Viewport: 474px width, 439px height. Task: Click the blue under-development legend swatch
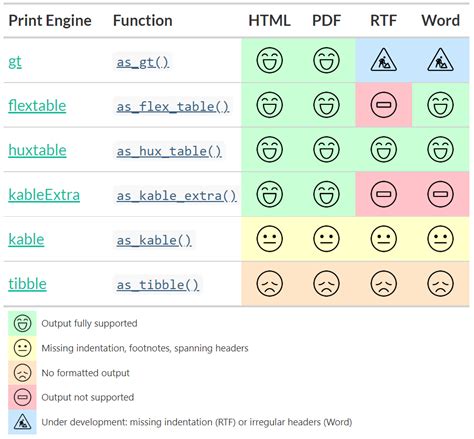22,422
